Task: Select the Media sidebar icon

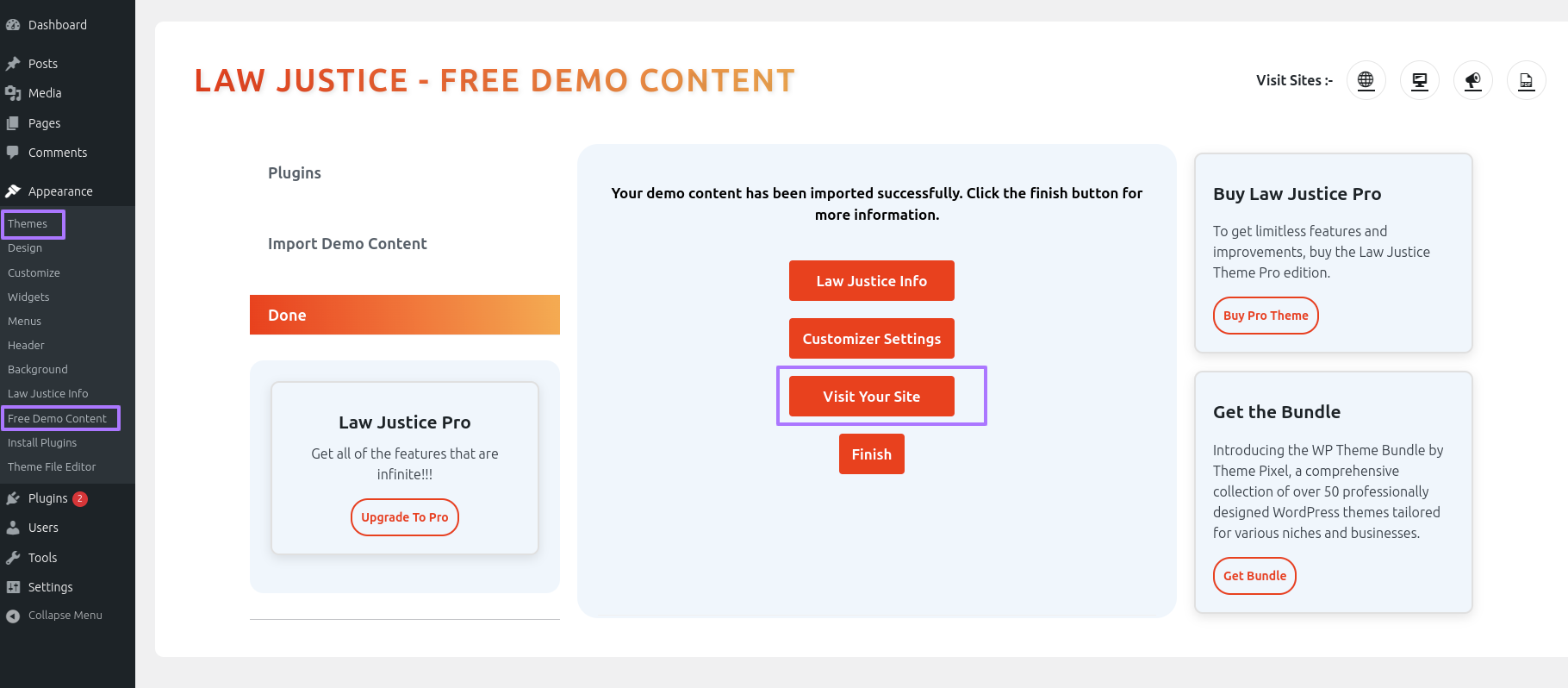Action: point(13,93)
